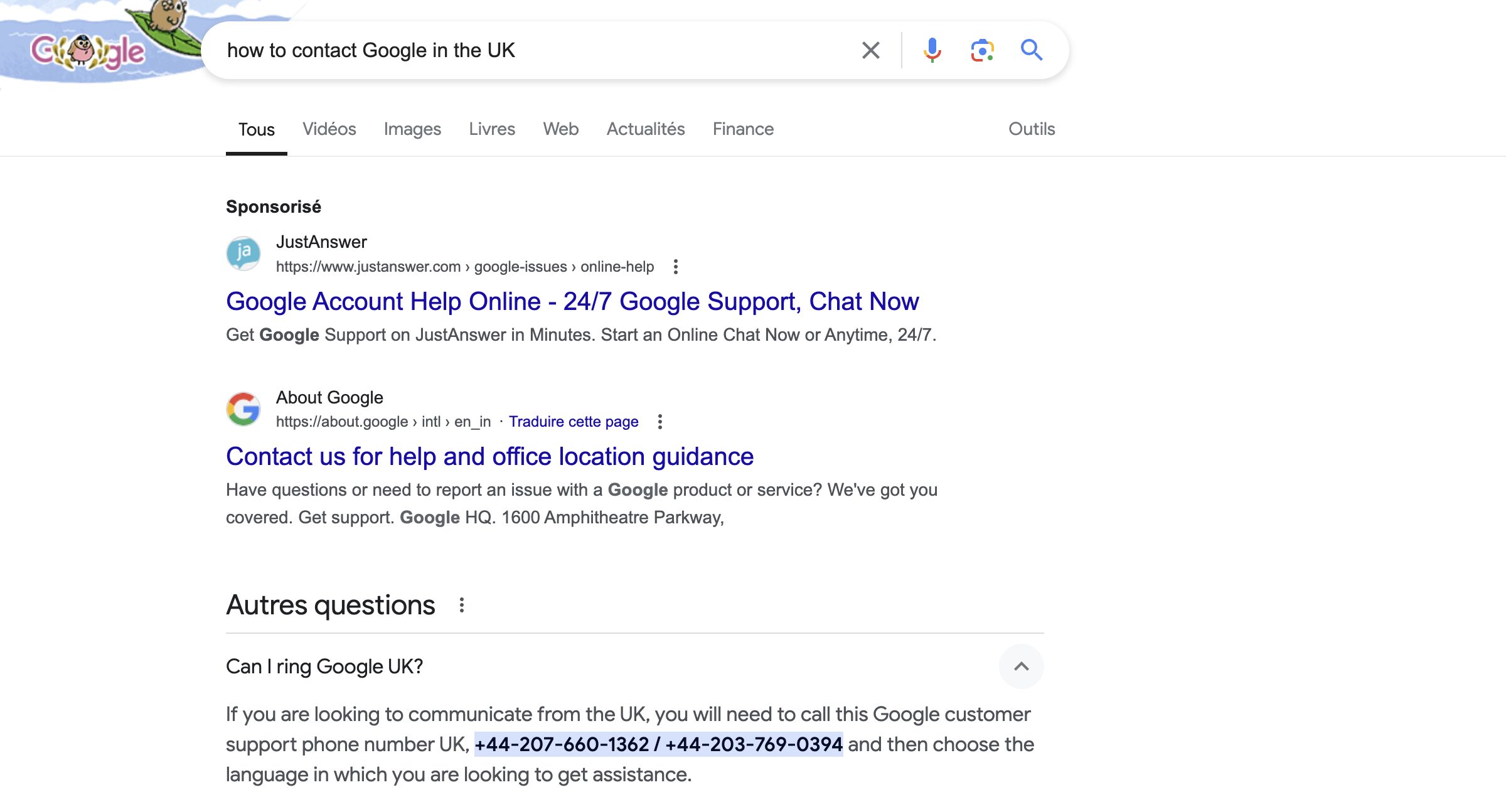Open the Outils search tools menu

click(1032, 129)
